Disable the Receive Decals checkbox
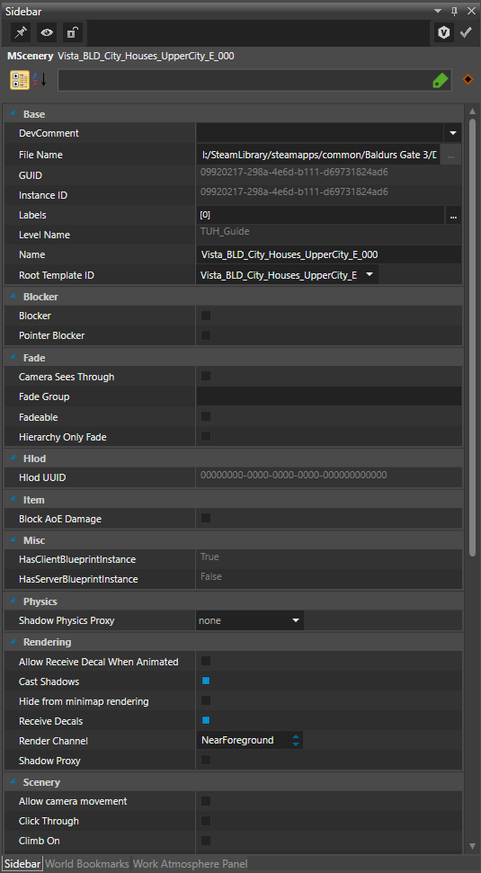 (206, 720)
